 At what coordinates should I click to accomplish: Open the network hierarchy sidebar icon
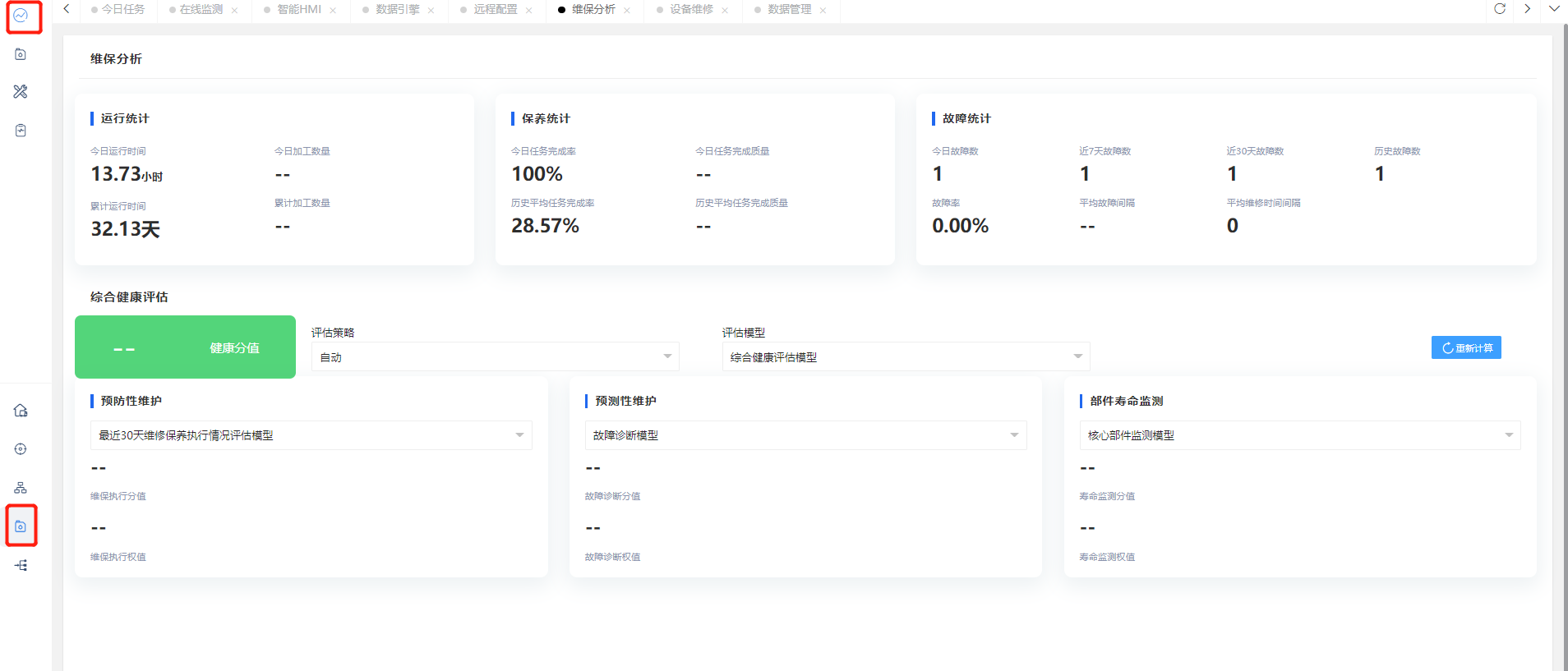coord(21,488)
